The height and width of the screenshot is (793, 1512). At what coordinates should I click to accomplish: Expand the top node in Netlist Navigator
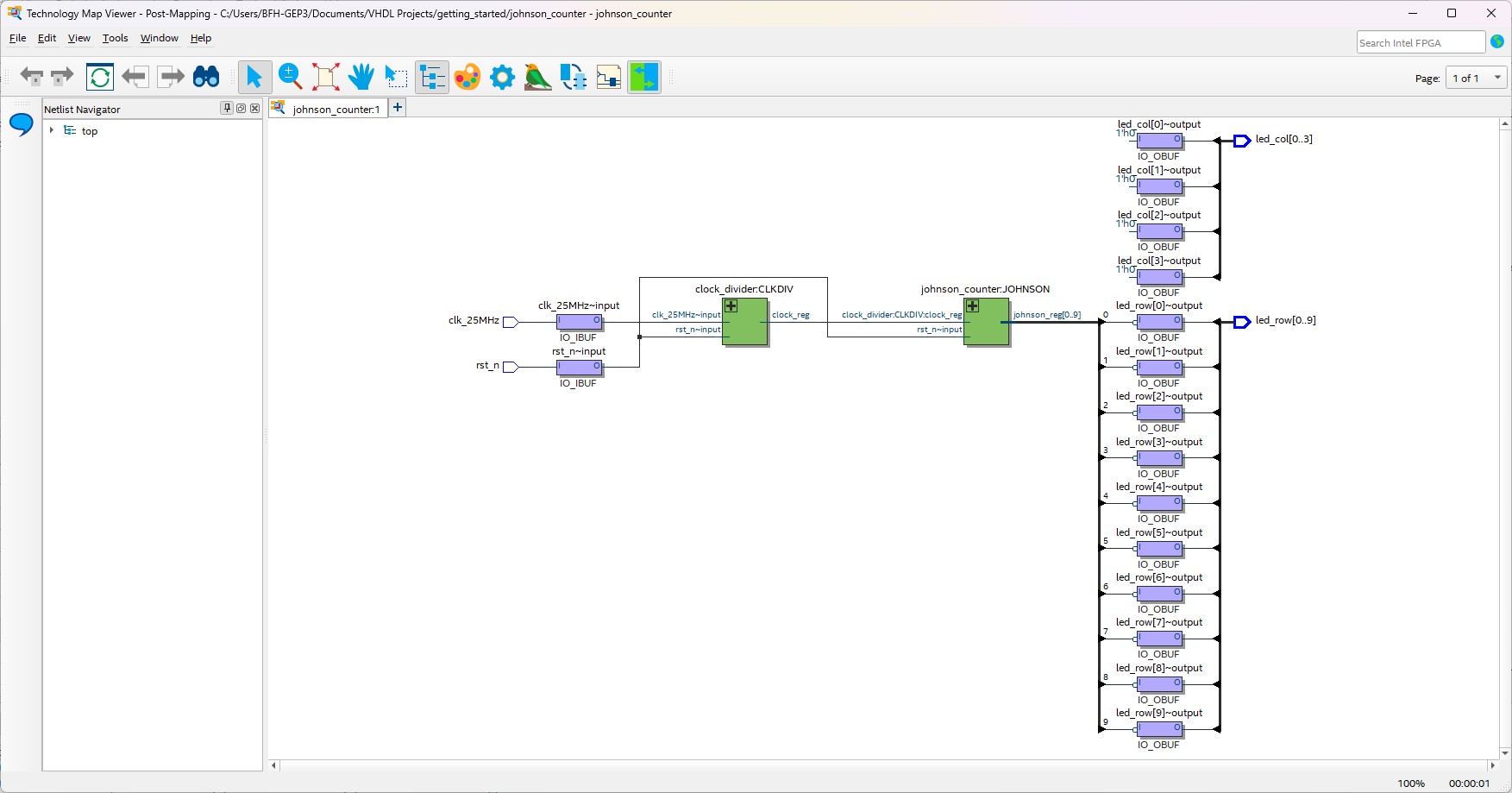52,130
